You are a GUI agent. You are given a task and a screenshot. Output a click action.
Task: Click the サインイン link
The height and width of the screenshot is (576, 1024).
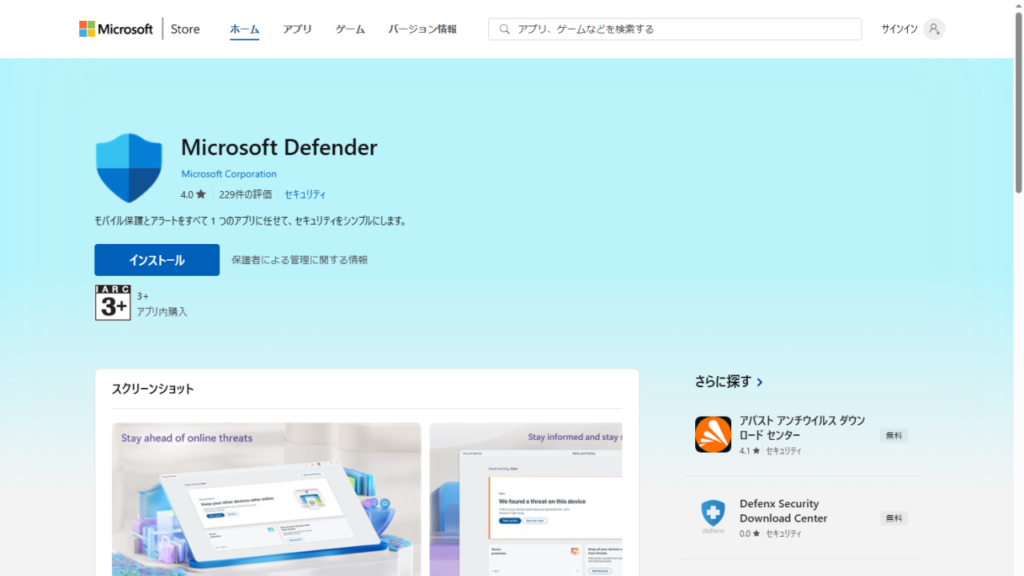(899, 29)
